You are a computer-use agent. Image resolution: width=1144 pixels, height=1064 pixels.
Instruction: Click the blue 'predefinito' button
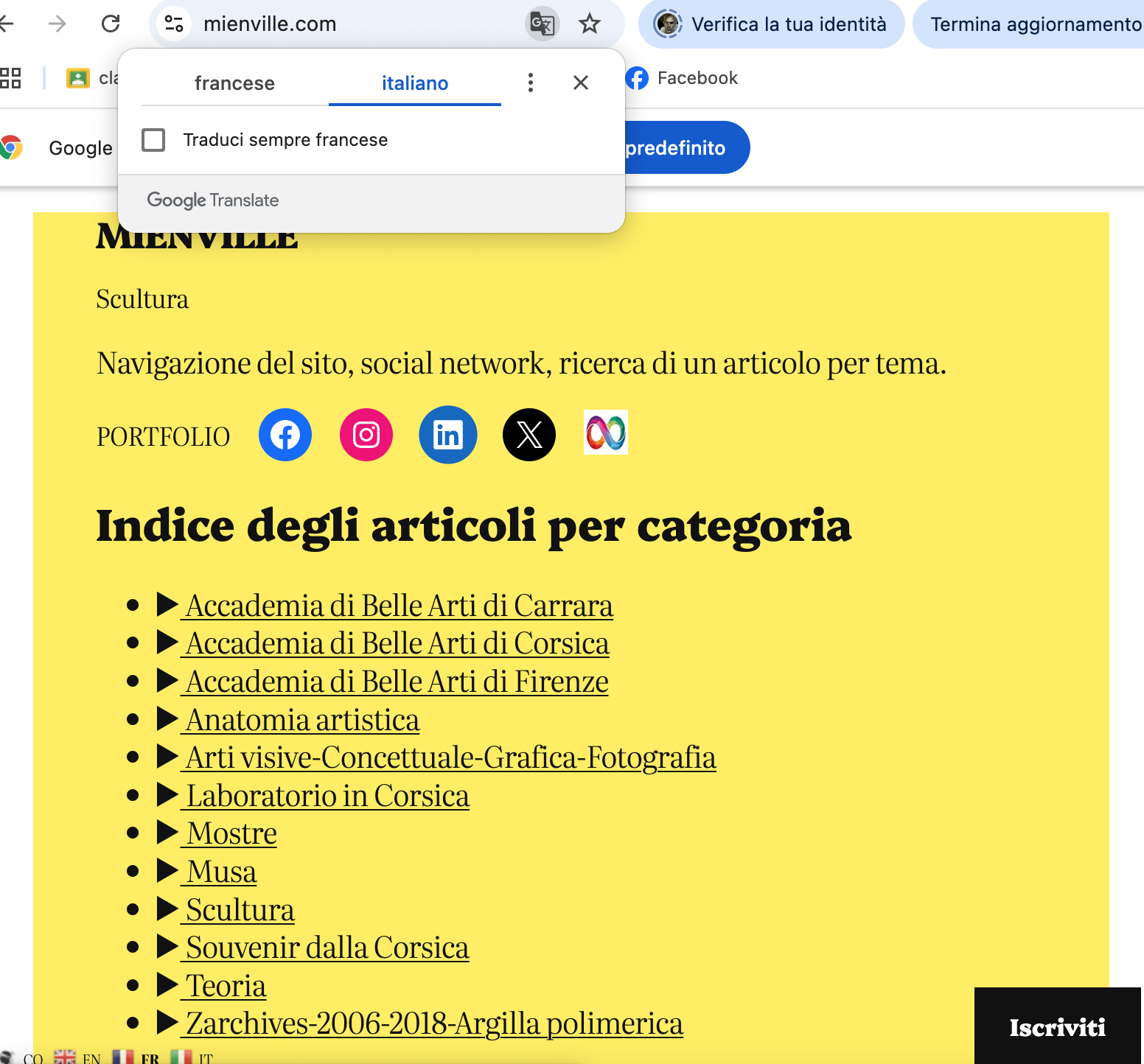(x=687, y=147)
